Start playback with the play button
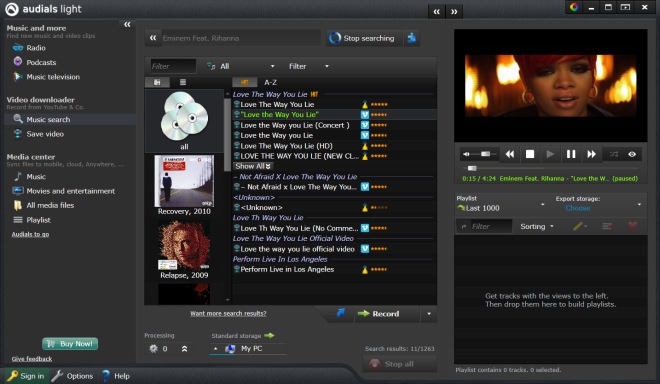Image resolution: width=660 pixels, height=384 pixels. pos(550,154)
